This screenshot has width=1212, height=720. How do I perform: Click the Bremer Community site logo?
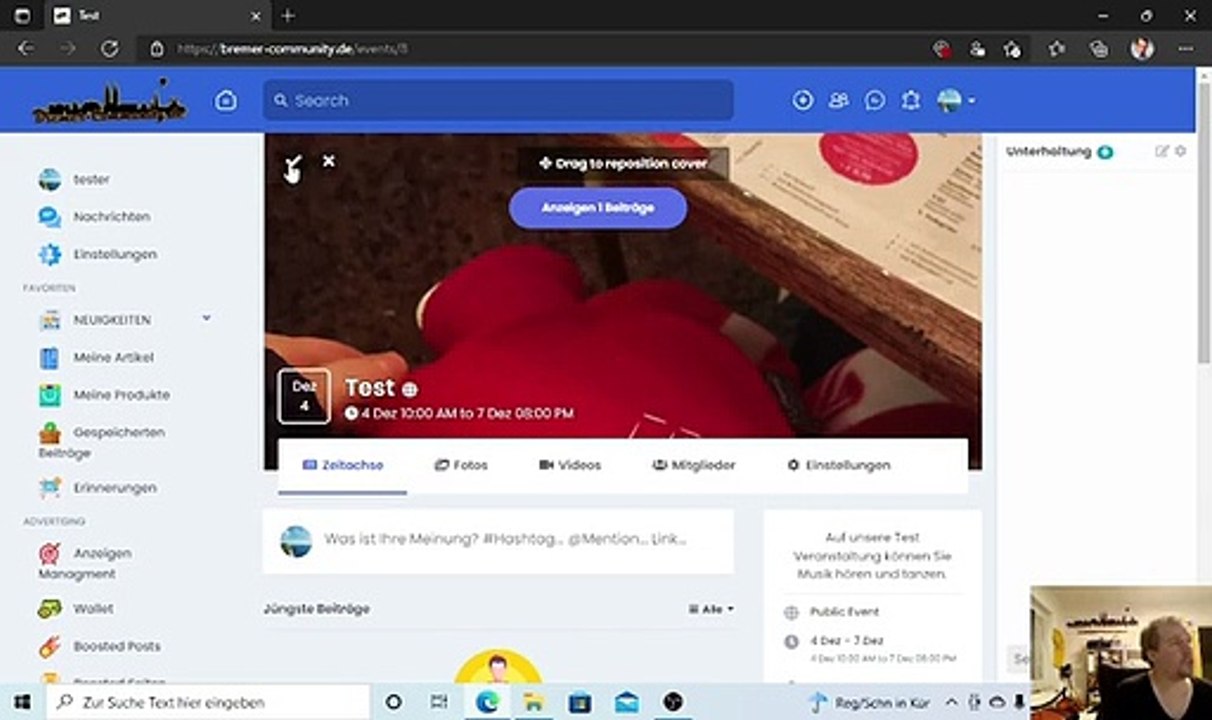tap(109, 102)
